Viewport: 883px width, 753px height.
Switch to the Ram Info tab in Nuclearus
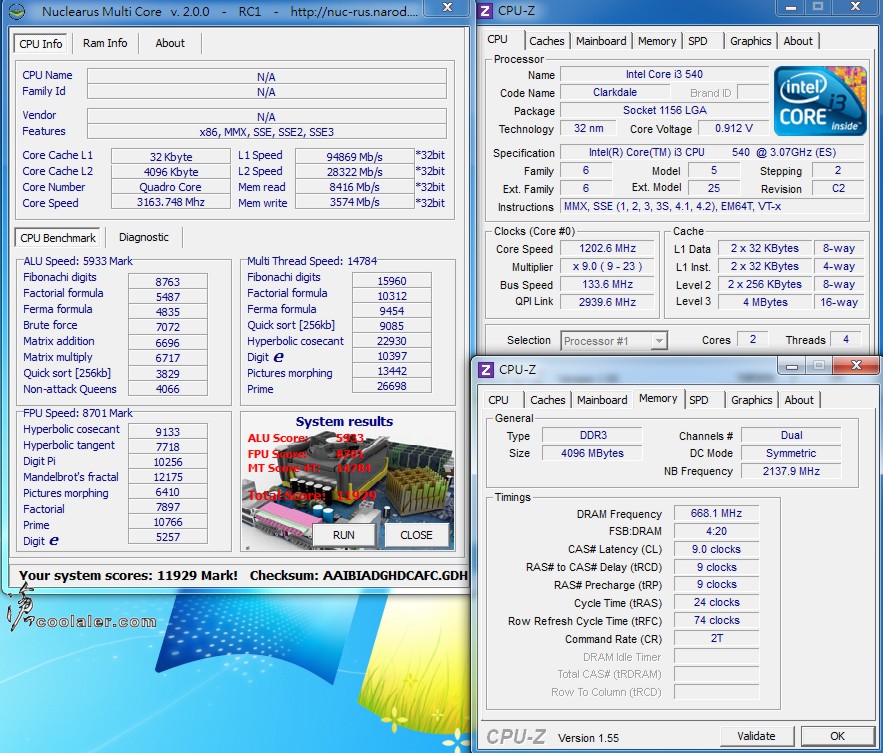tap(105, 43)
